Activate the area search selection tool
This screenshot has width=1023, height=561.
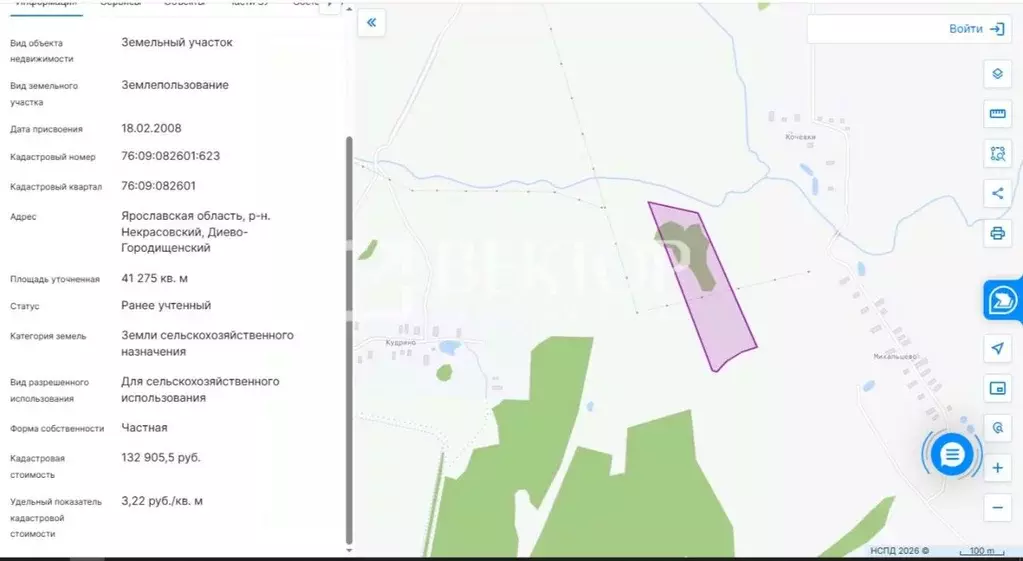coord(997,154)
